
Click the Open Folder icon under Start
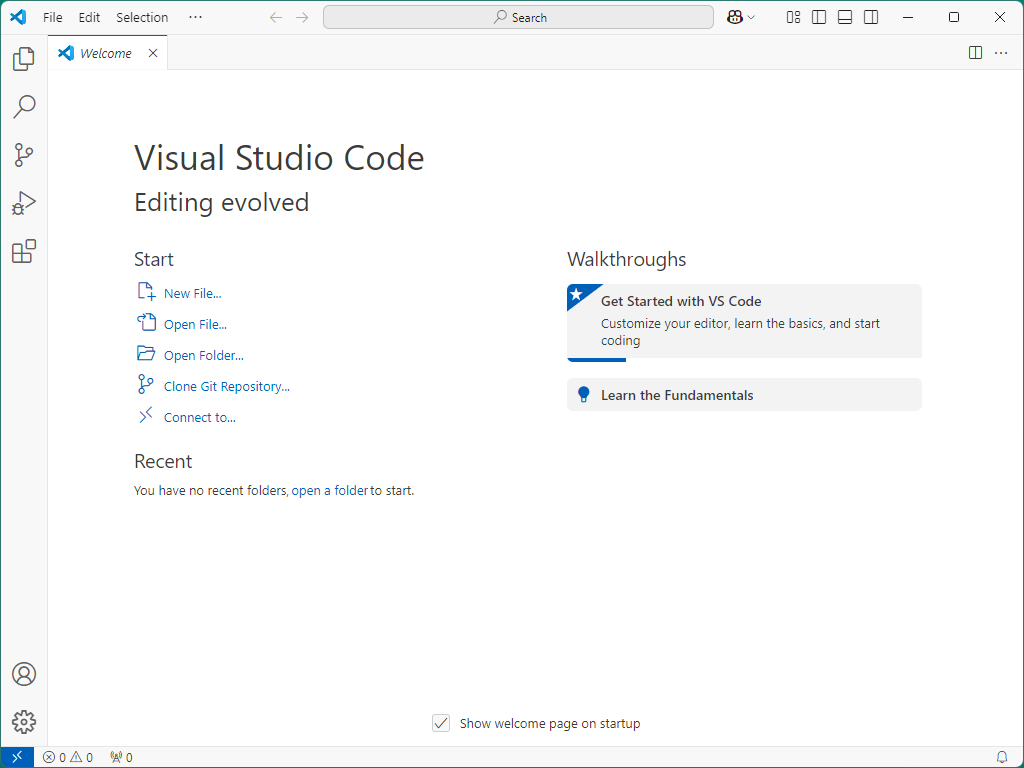click(x=146, y=353)
